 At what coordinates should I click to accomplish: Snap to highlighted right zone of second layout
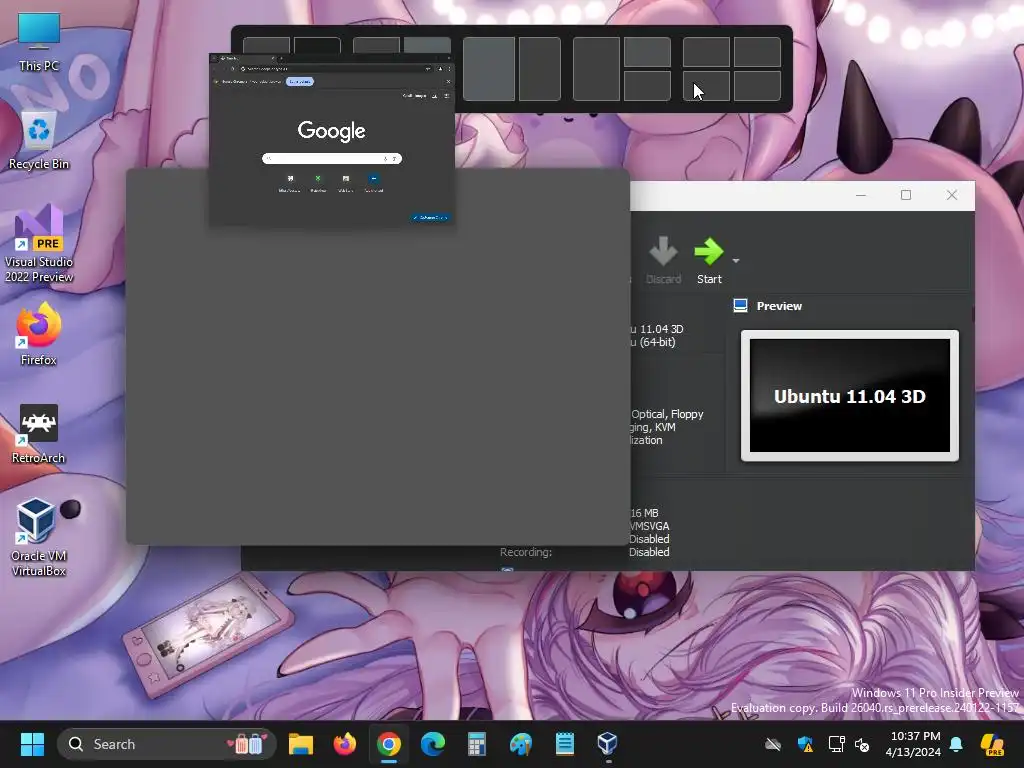point(427,45)
